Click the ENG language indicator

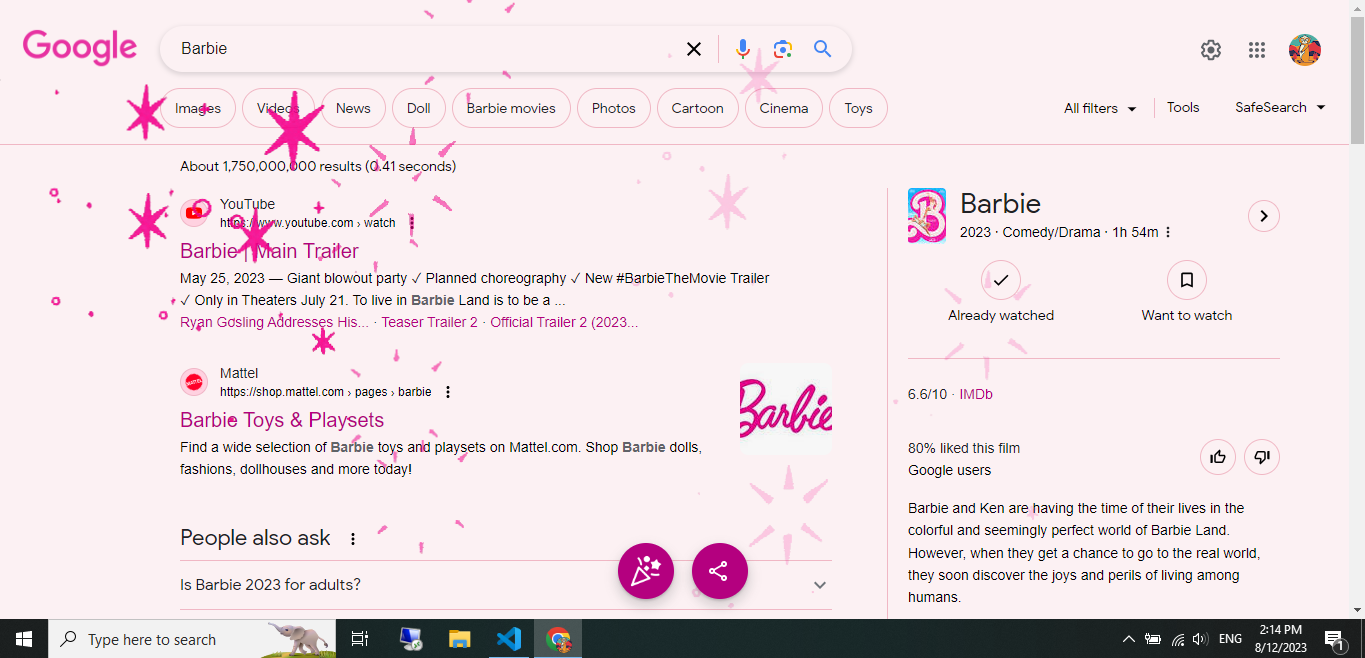pyautogui.click(x=1231, y=639)
